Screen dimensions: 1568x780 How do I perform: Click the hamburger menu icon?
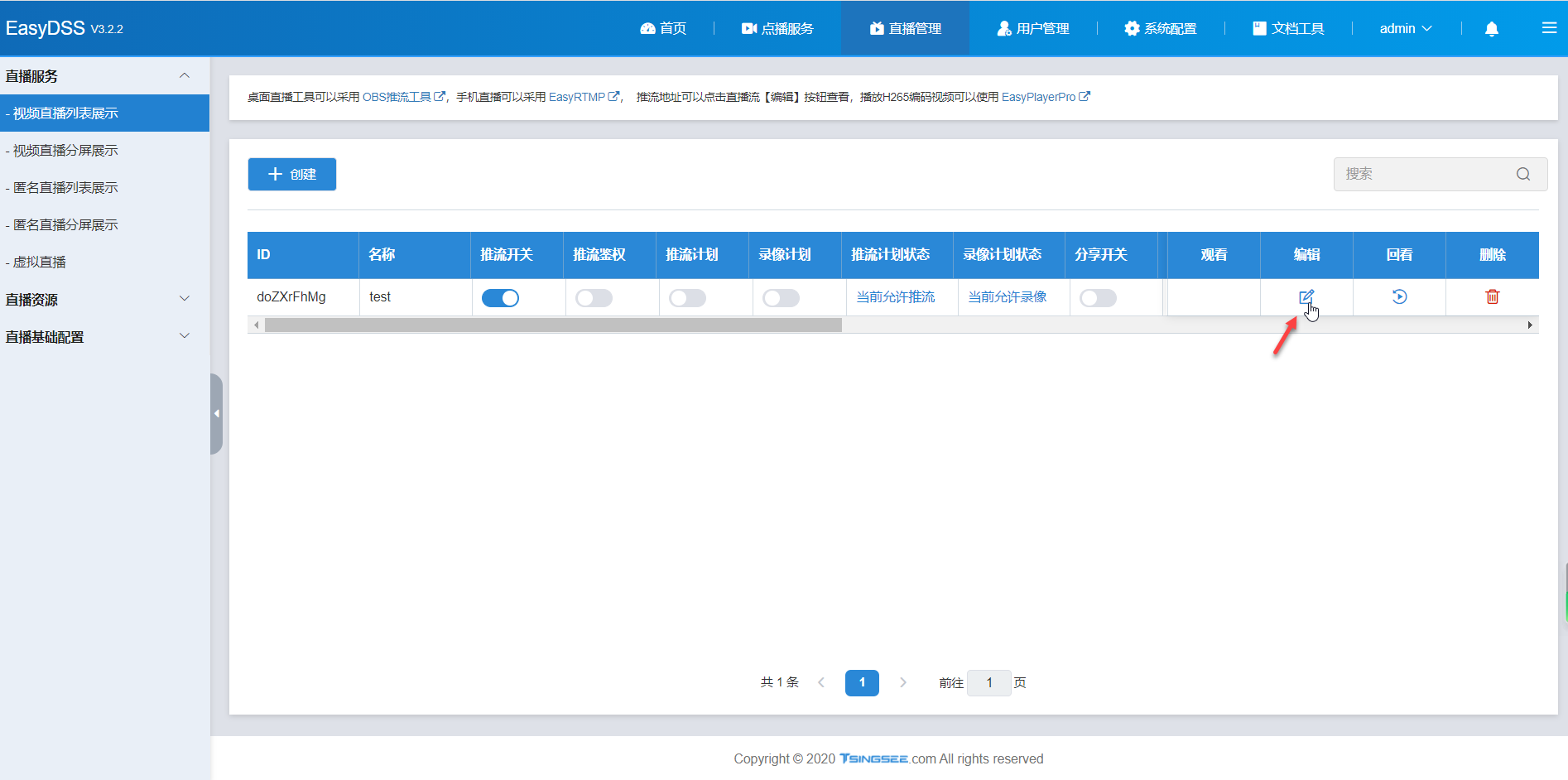pos(1549,27)
